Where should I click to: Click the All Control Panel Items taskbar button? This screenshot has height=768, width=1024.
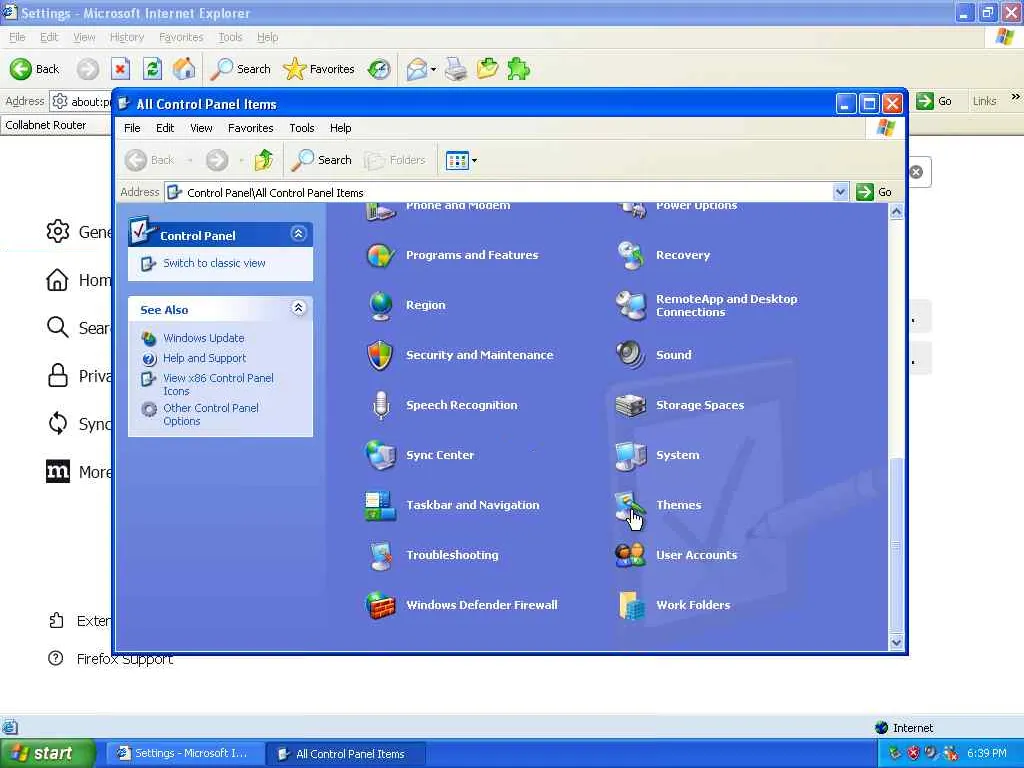tap(347, 754)
